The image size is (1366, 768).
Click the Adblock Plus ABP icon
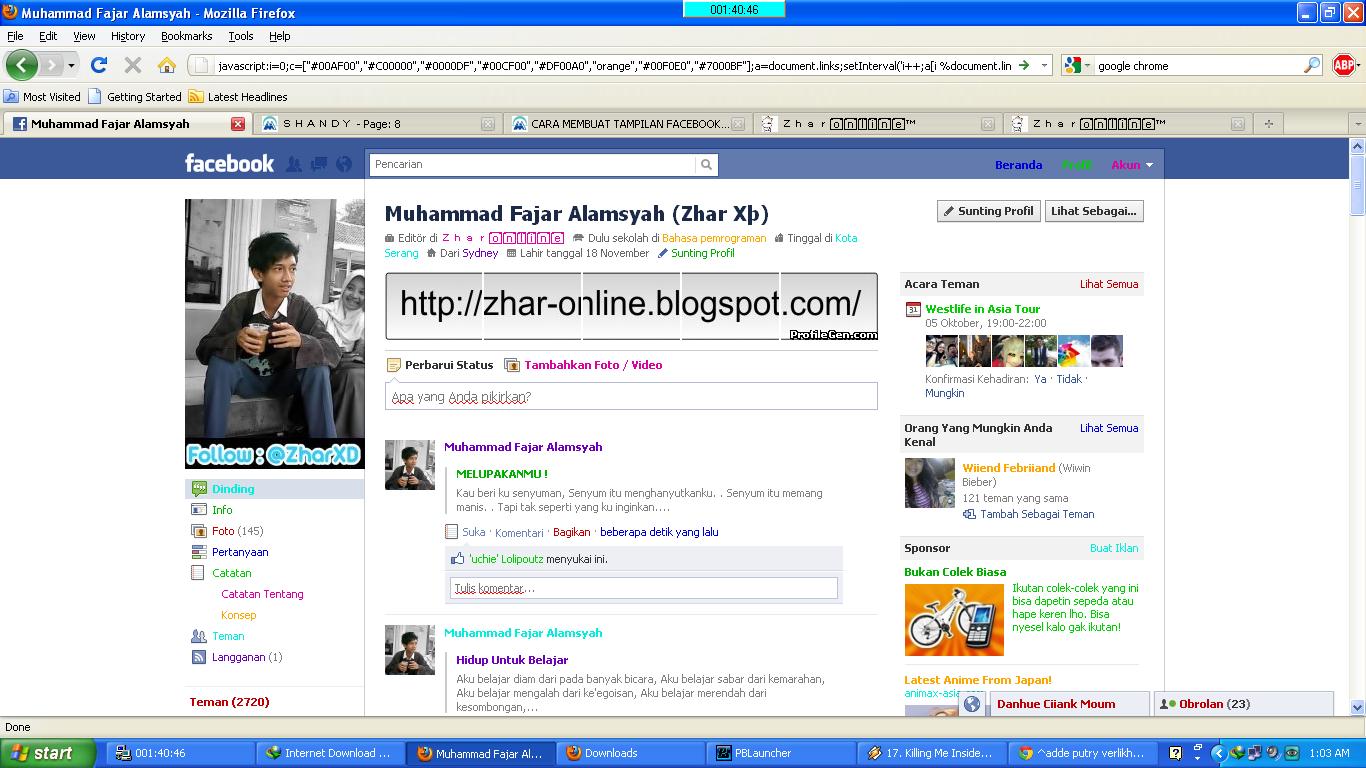(1345, 65)
